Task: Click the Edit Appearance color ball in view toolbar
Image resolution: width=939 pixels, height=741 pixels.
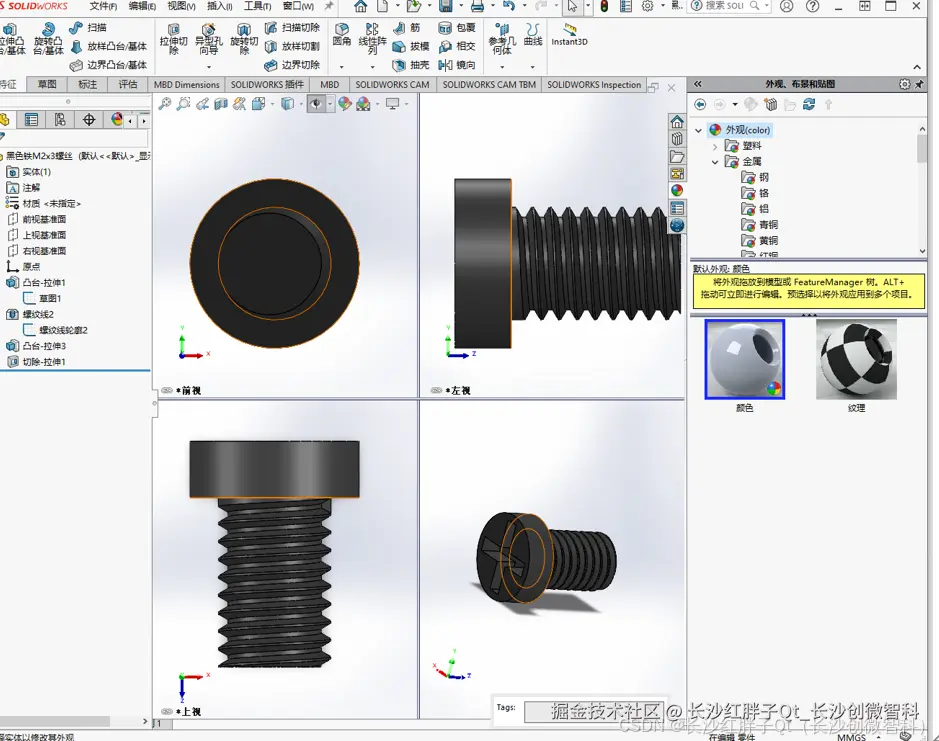Action: click(344, 104)
